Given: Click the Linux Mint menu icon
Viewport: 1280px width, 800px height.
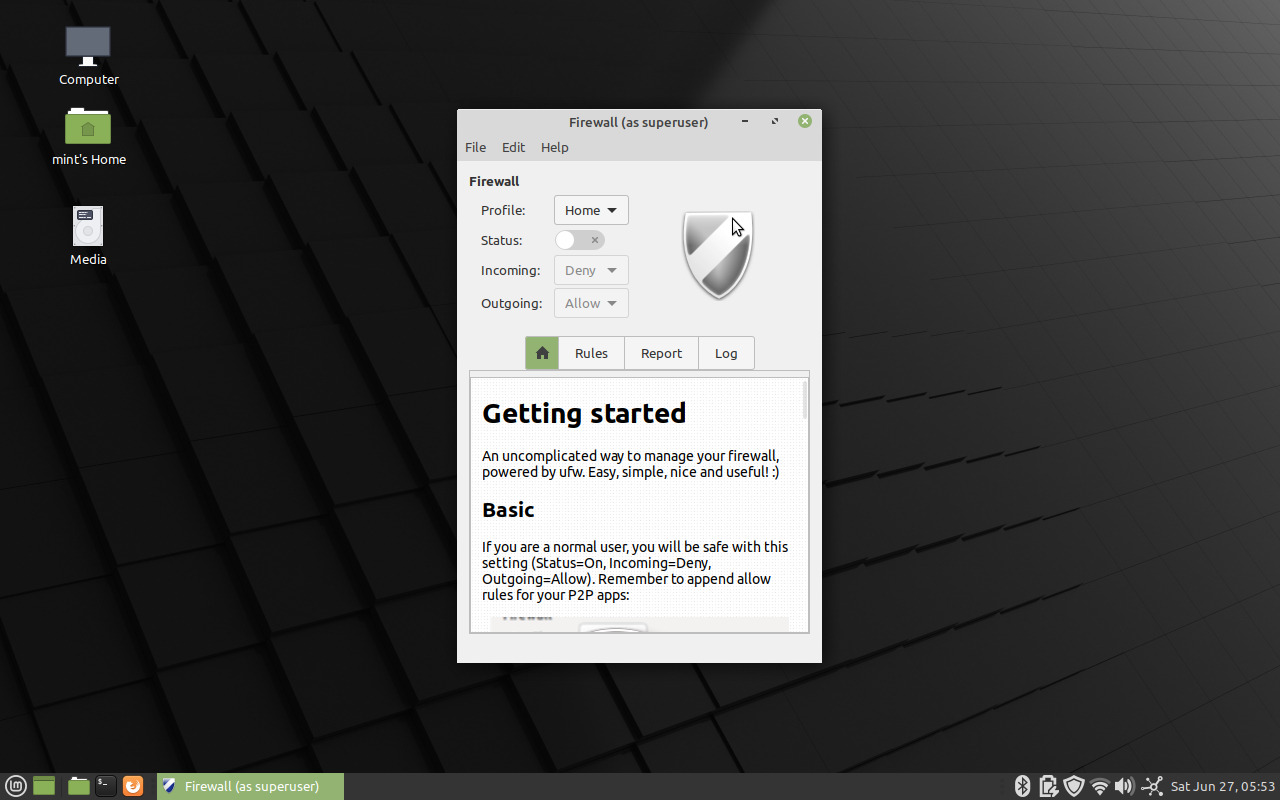Looking at the screenshot, I should [16, 786].
